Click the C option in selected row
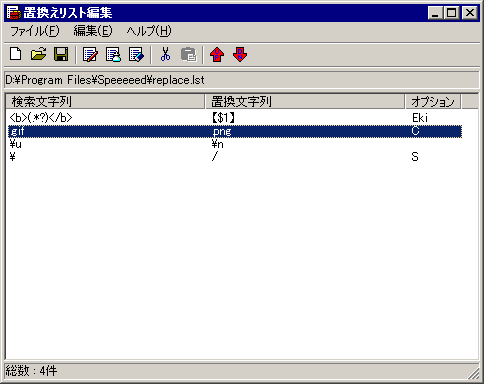The width and height of the screenshot is (484, 384). click(415, 131)
